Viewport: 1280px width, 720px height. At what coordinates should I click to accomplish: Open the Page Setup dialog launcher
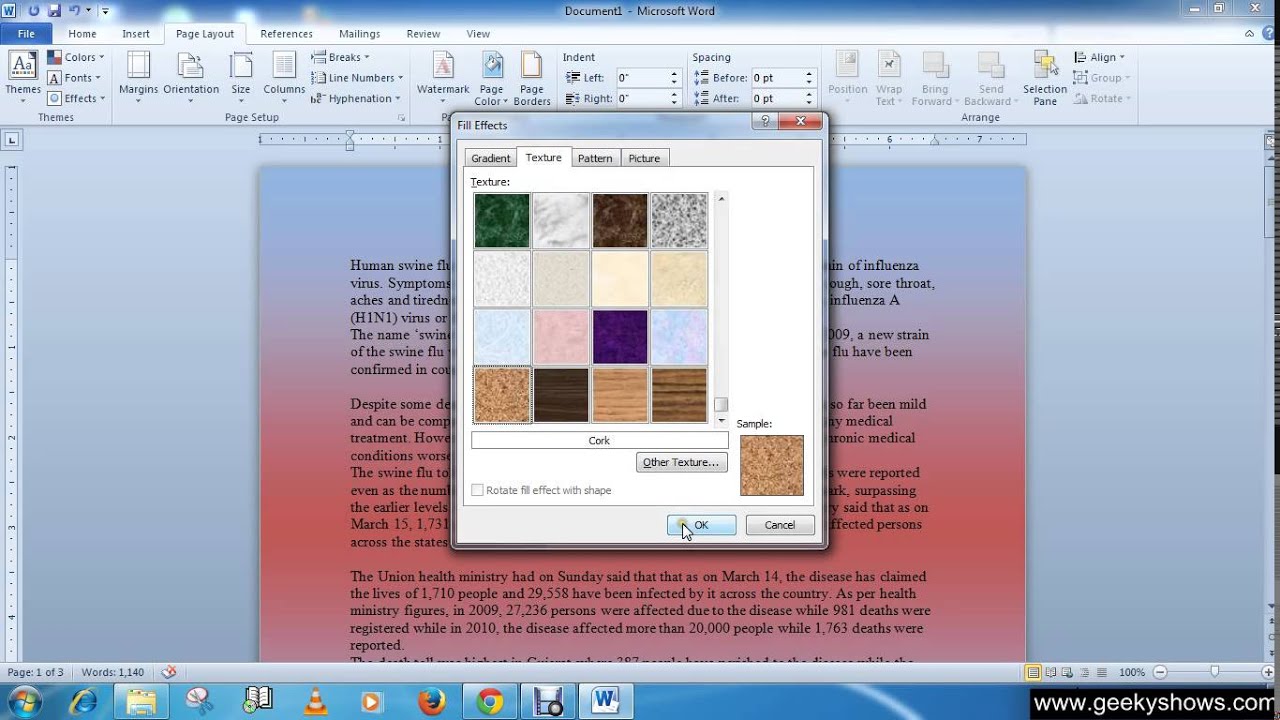(x=402, y=118)
